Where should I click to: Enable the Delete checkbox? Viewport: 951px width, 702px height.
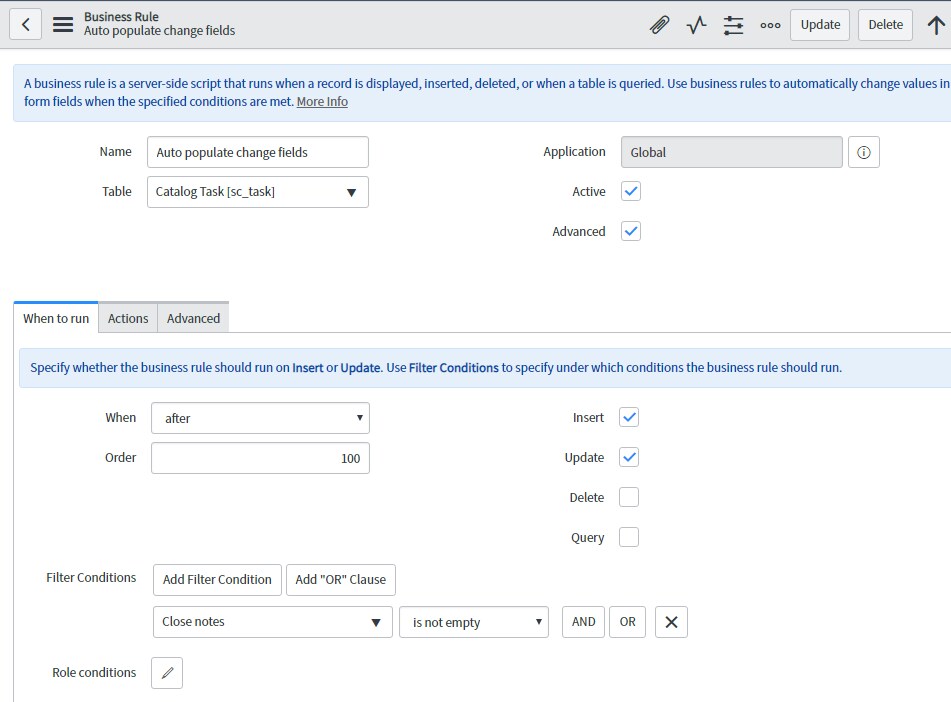click(629, 497)
